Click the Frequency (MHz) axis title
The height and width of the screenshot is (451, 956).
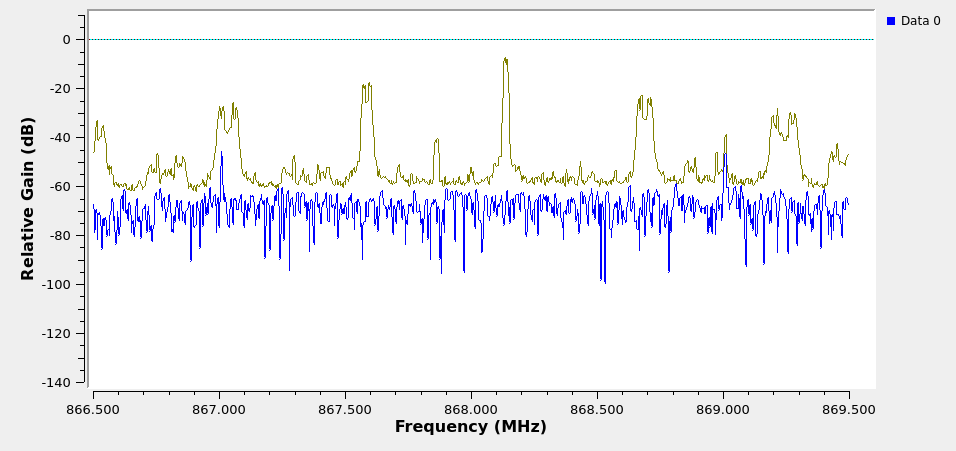(470, 427)
